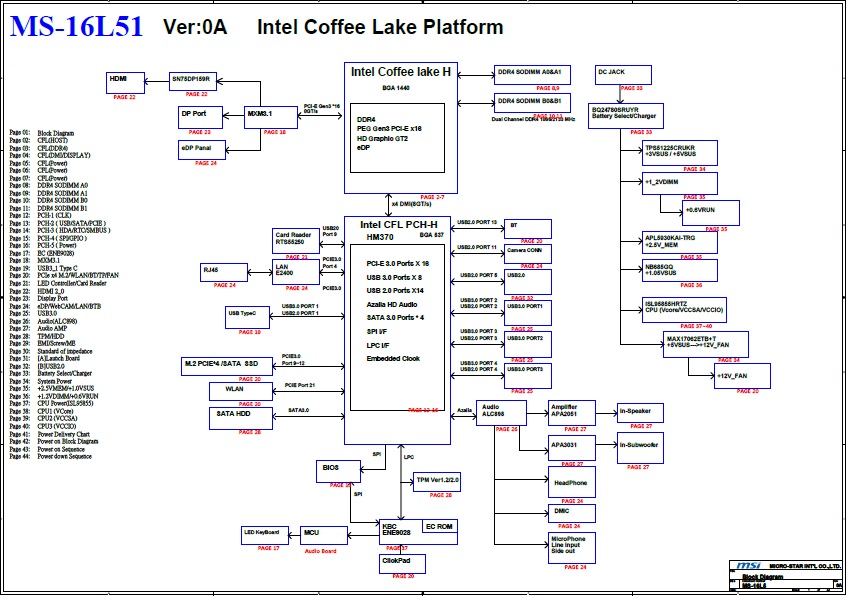Click the BIOS block
Screen dimensions: 851x602
pos(338,471)
